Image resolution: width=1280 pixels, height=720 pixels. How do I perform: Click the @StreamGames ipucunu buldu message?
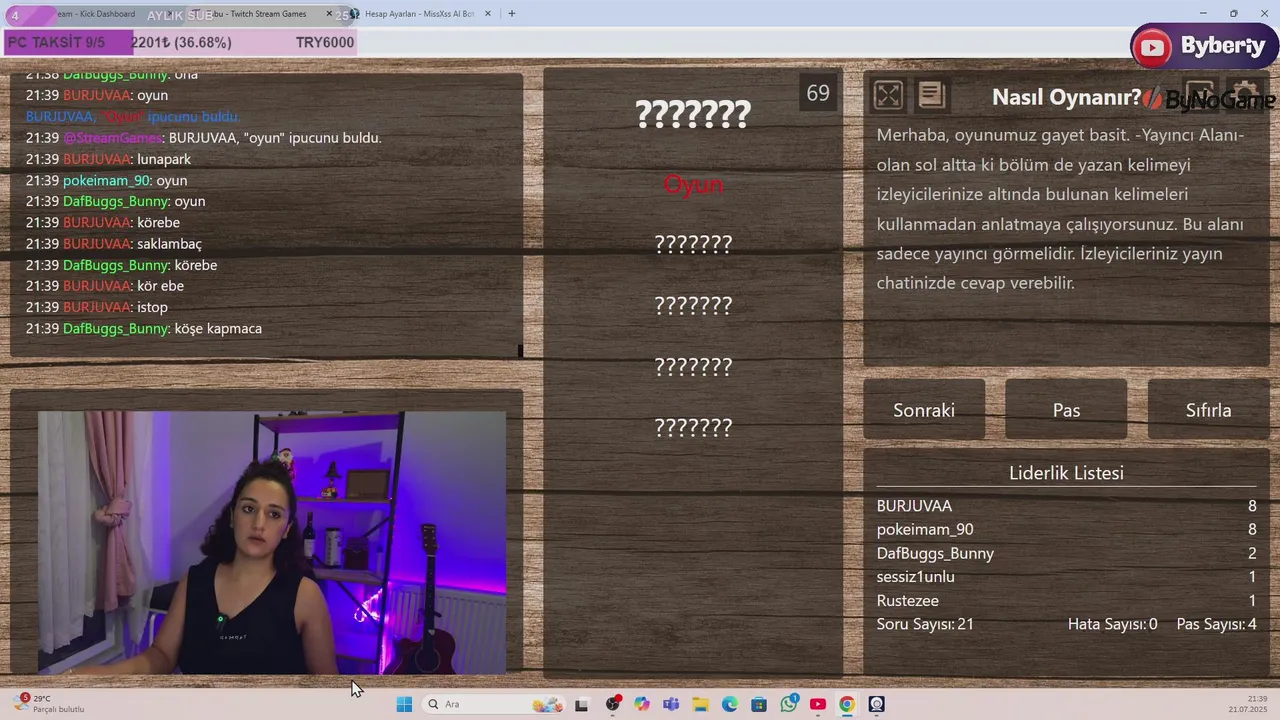point(204,138)
